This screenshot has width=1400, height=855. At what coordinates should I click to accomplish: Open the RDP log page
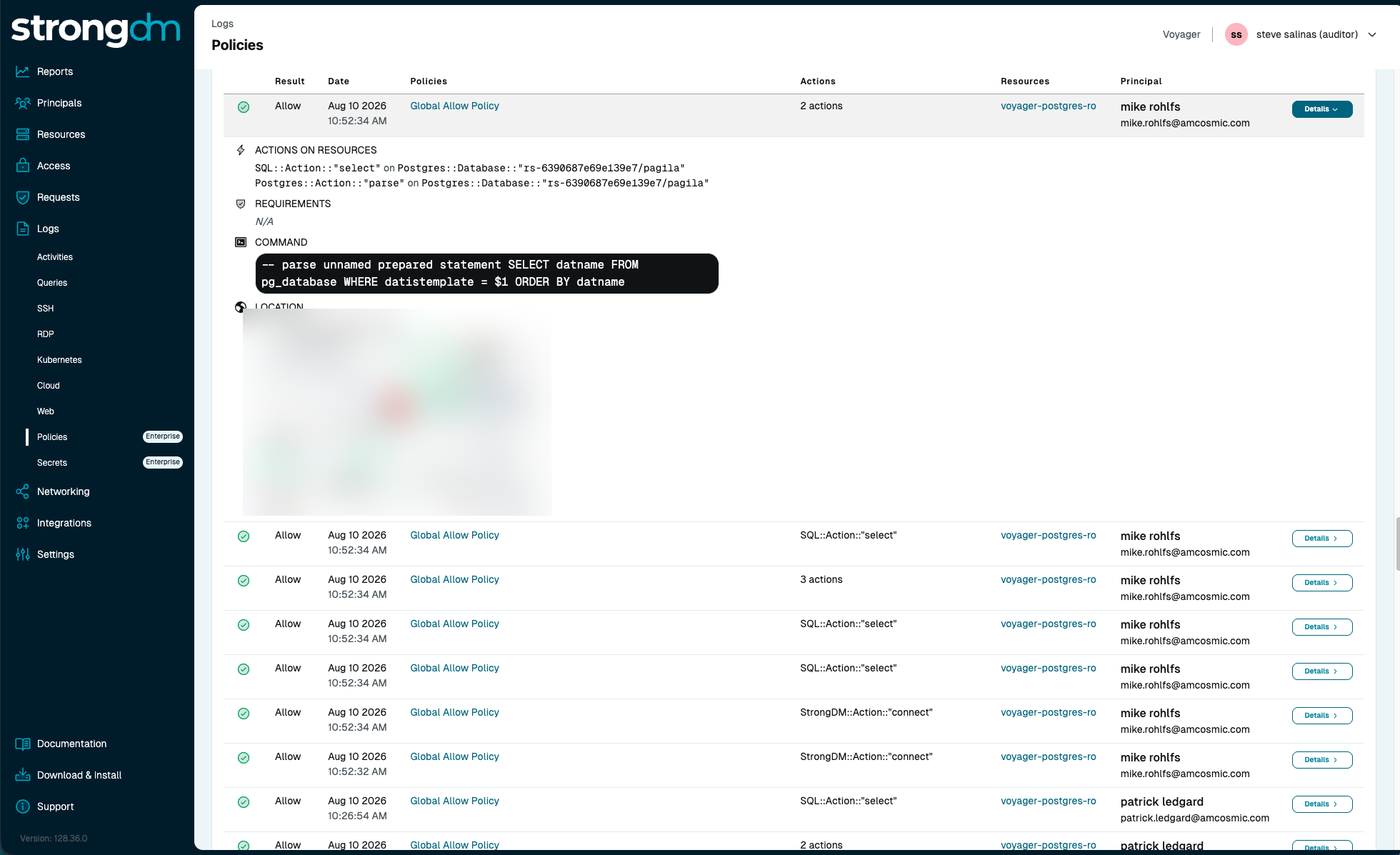click(46, 334)
